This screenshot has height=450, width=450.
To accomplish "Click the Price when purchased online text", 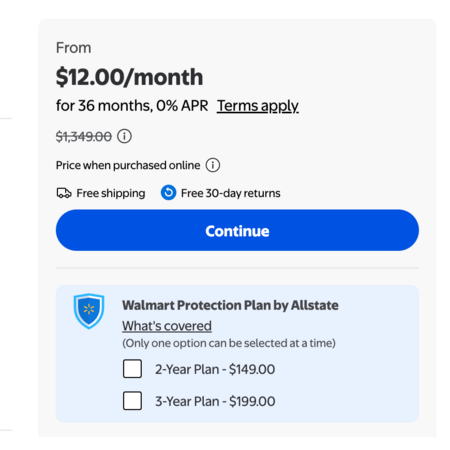I will 128,165.
